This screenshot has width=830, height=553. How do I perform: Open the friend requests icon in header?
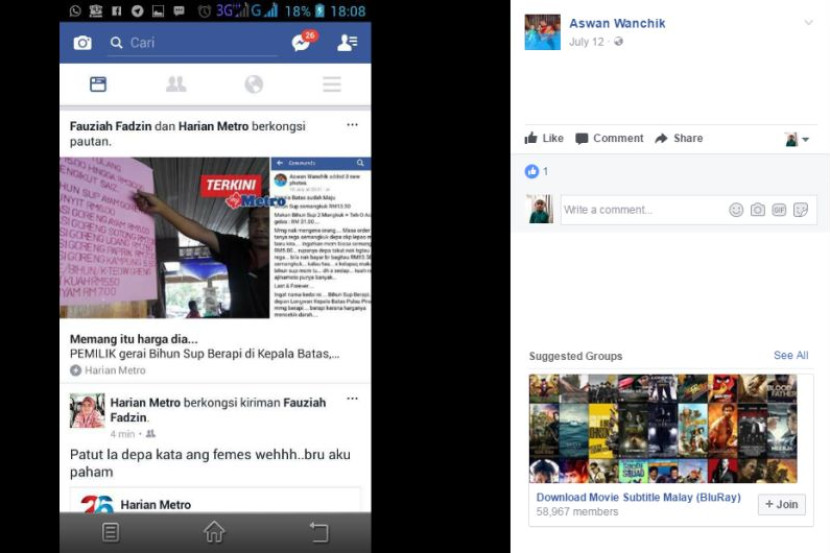coord(346,43)
